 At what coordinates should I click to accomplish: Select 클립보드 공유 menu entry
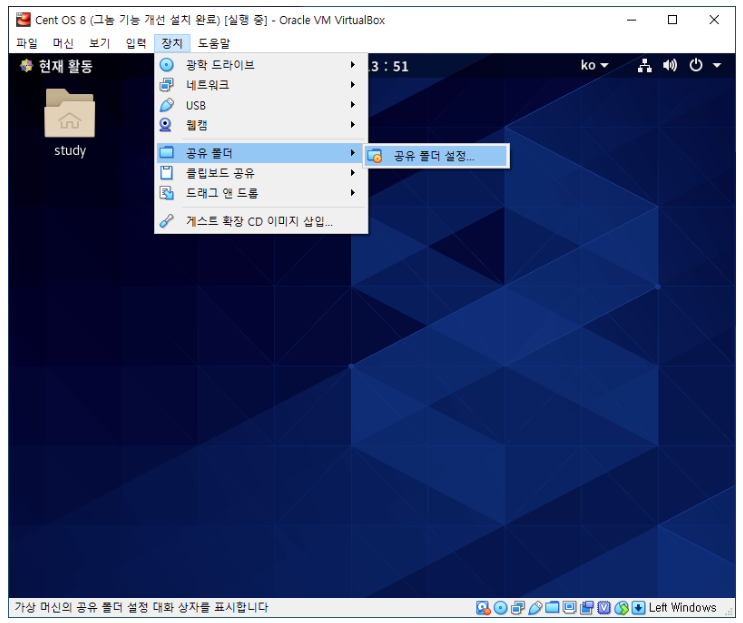(261, 172)
